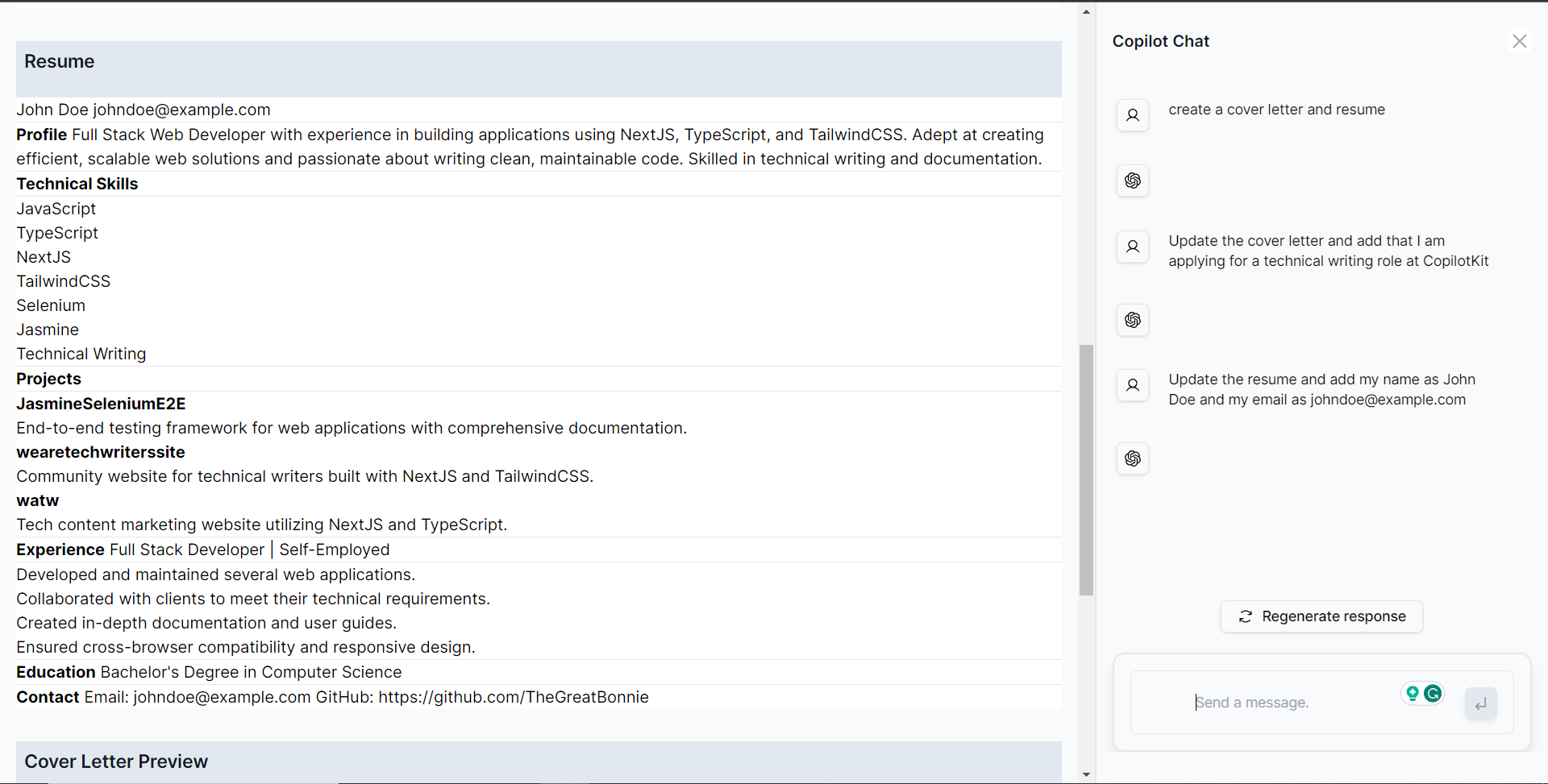The image size is (1548, 784).
Task: Click the scrollbar up arrow
Action: point(1086,12)
